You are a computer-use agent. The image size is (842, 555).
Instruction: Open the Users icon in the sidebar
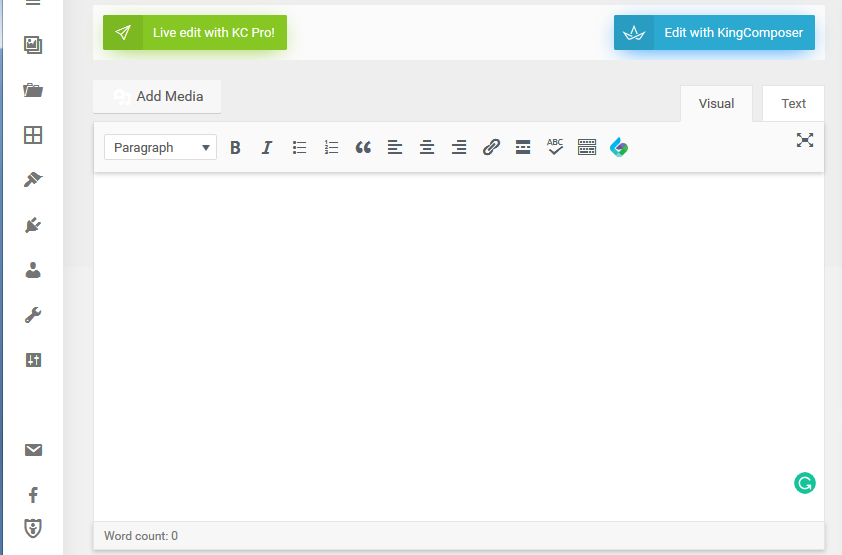(33, 270)
